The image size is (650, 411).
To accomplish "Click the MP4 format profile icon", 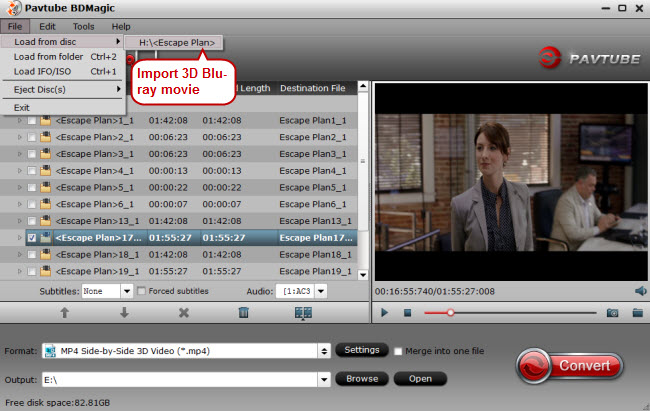I will click(x=50, y=351).
